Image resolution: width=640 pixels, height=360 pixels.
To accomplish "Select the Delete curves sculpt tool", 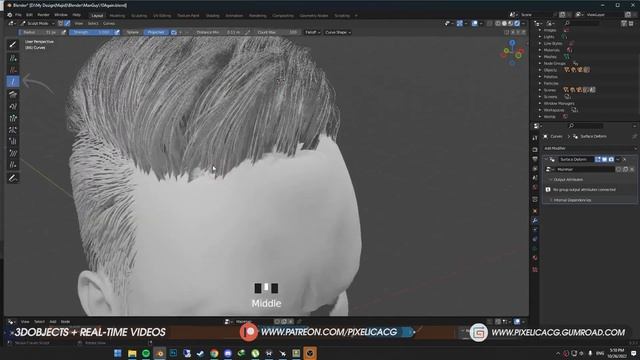I will (x=13, y=70).
